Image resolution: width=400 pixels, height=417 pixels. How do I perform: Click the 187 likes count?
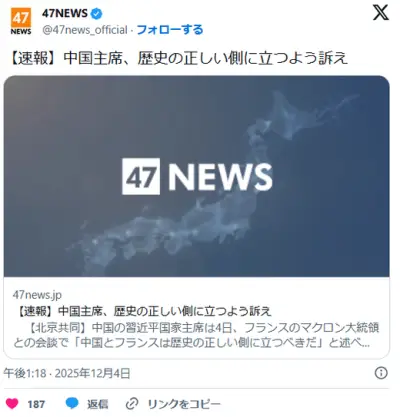(36, 404)
